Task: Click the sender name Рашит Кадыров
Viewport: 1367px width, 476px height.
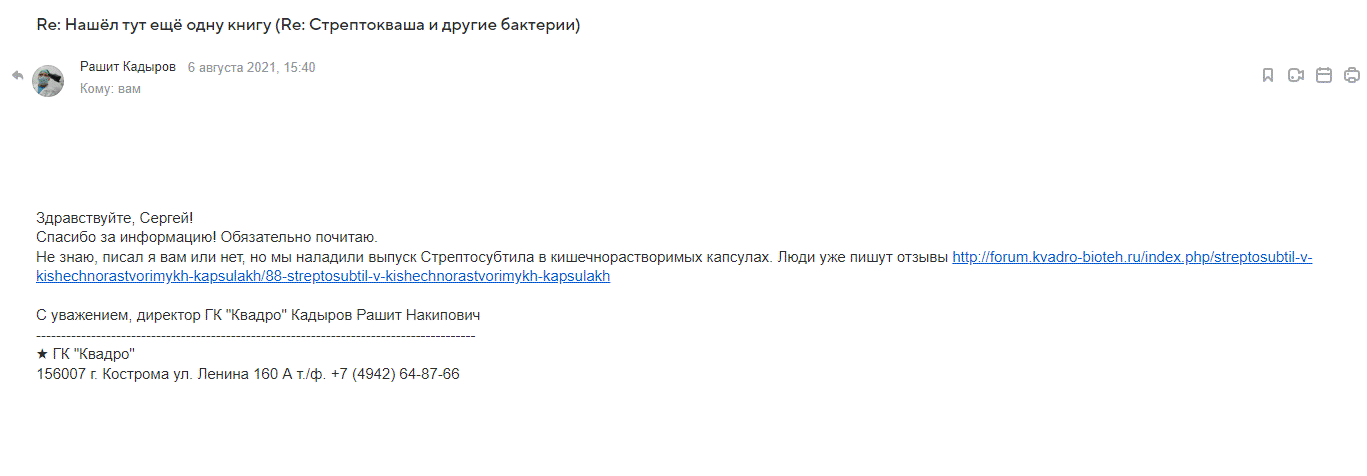Action: click(x=127, y=67)
